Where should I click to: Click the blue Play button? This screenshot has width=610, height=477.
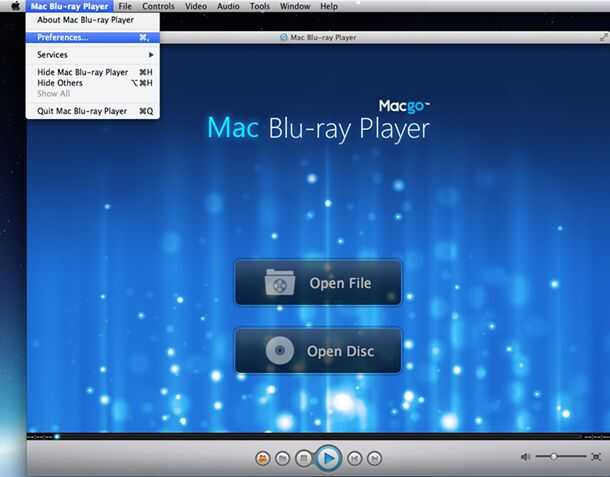coord(328,458)
